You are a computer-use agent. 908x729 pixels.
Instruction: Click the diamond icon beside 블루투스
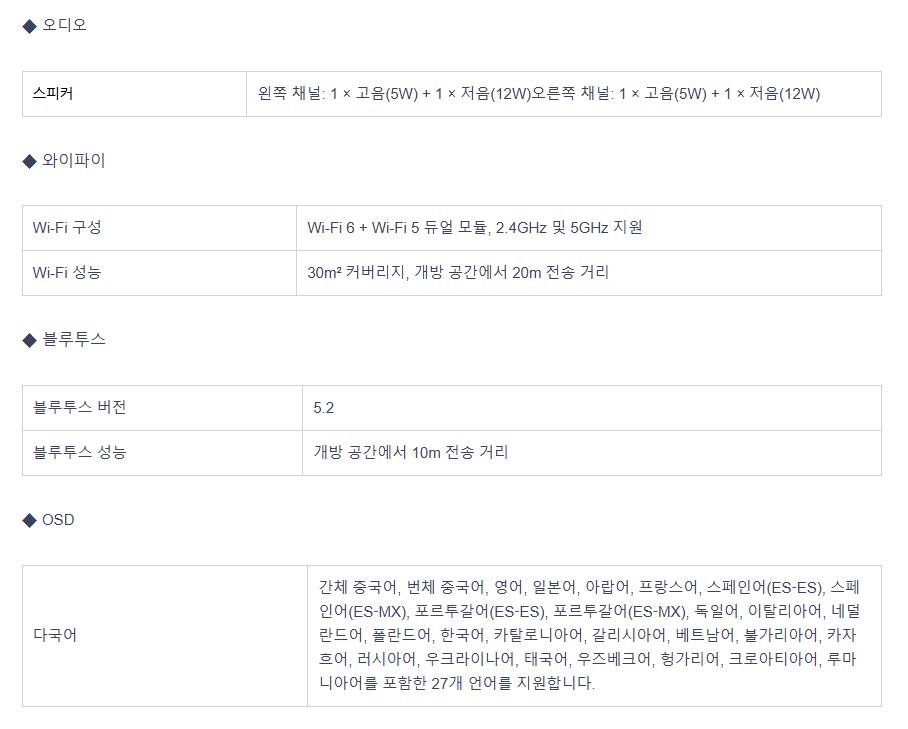point(30,340)
